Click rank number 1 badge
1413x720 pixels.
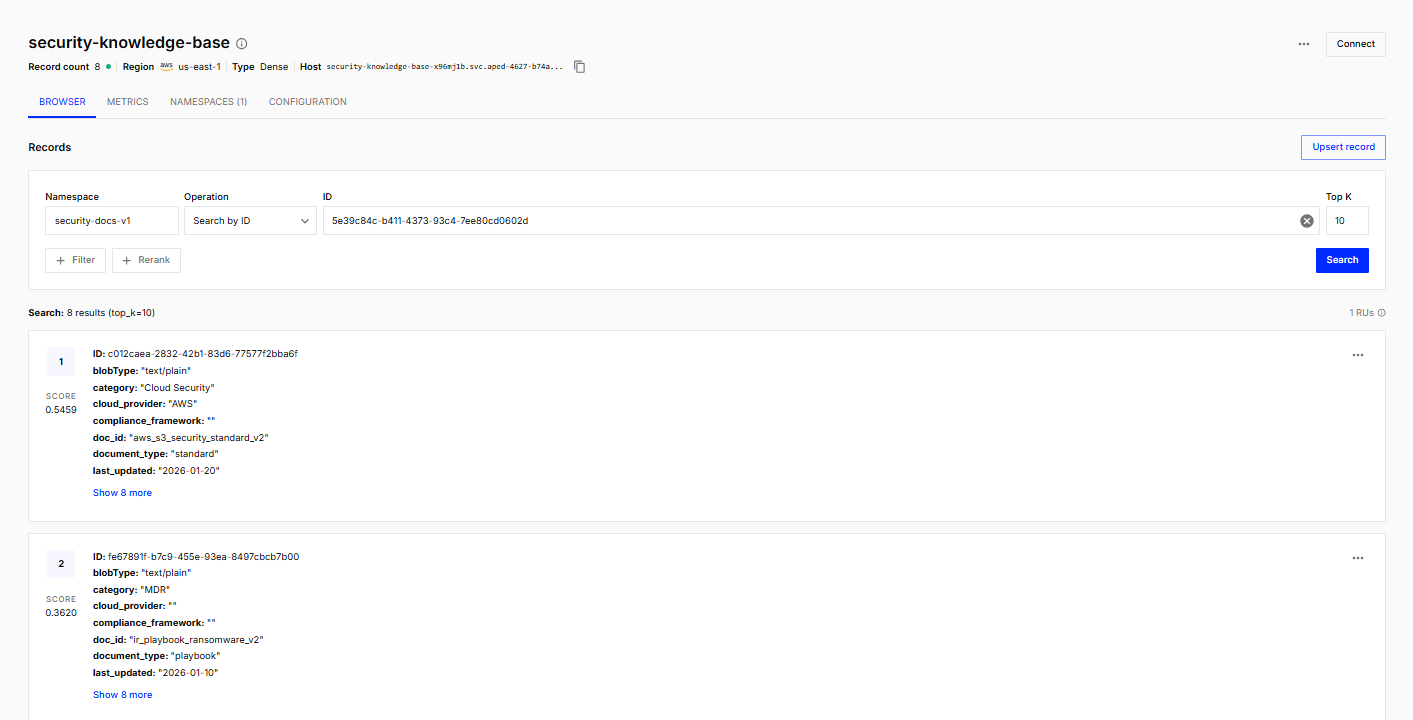pos(61,362)
